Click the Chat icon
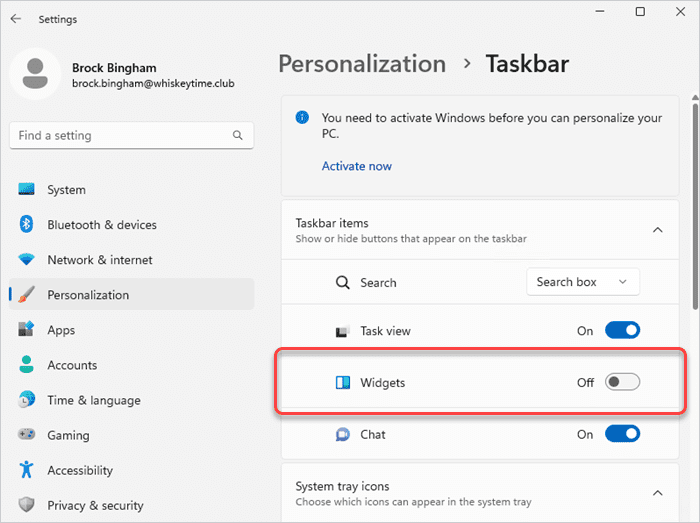This screenshot has width=700, height=523. [x=342, y=434]
